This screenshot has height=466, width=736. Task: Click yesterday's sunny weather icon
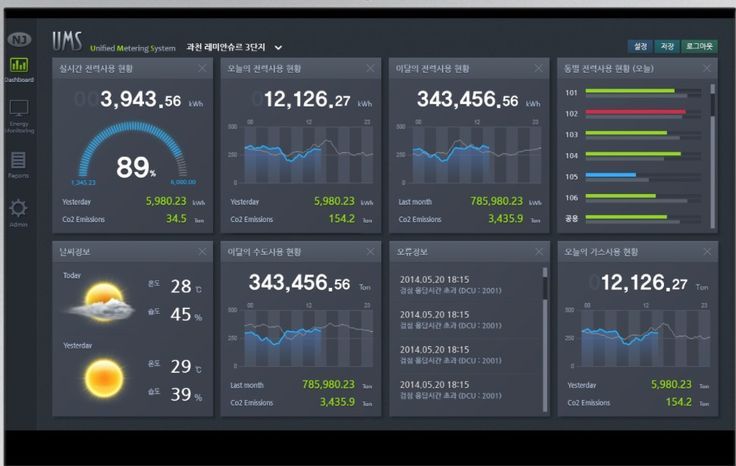102,379
